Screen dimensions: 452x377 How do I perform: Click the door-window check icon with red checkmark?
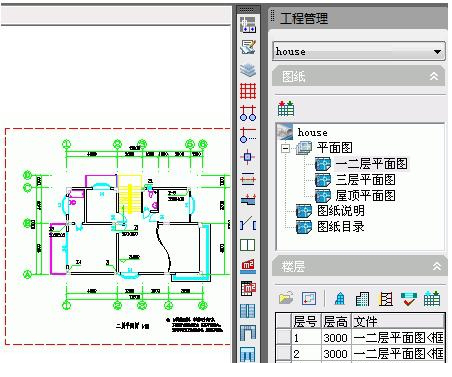(409, 299)
